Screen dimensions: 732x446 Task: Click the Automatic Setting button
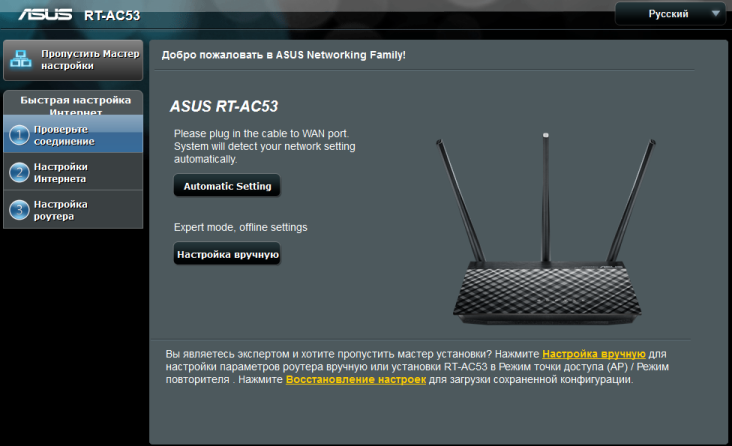click(227, 186)
